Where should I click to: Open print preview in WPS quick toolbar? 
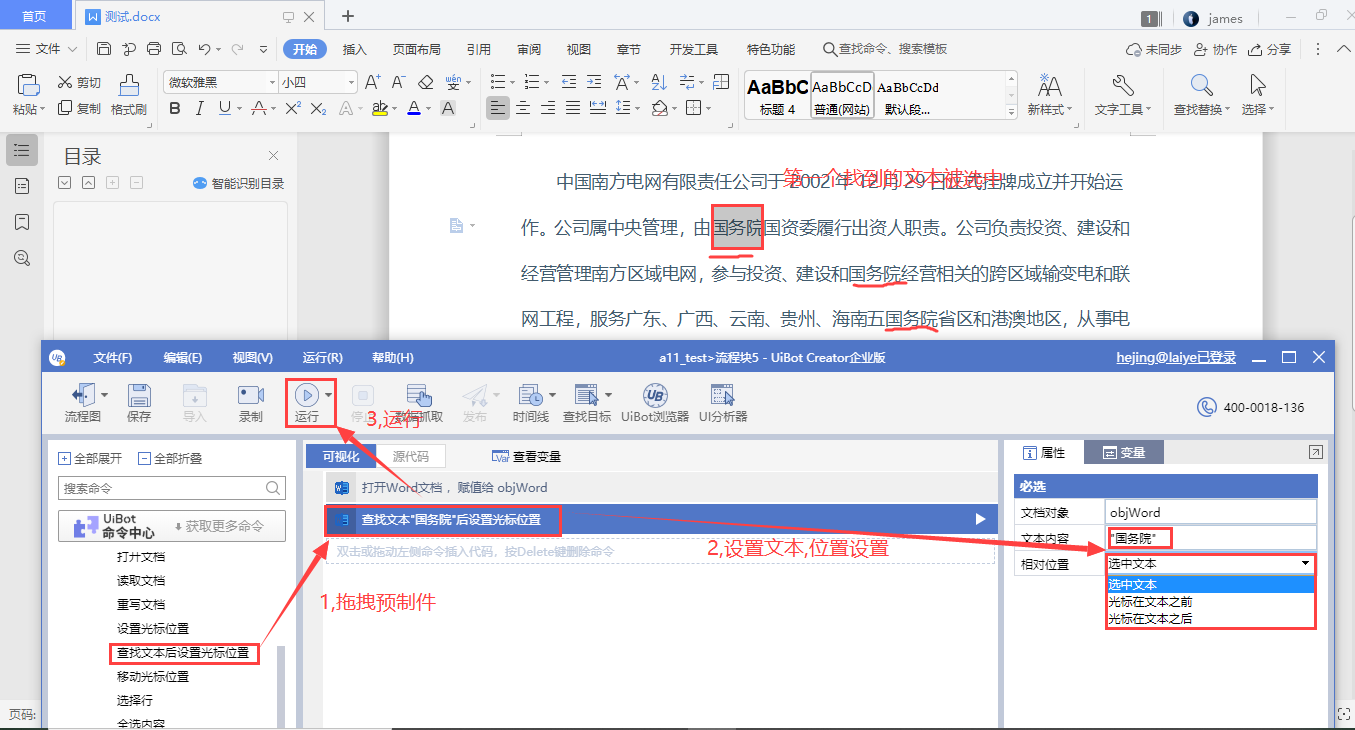[x=179, y=49]
